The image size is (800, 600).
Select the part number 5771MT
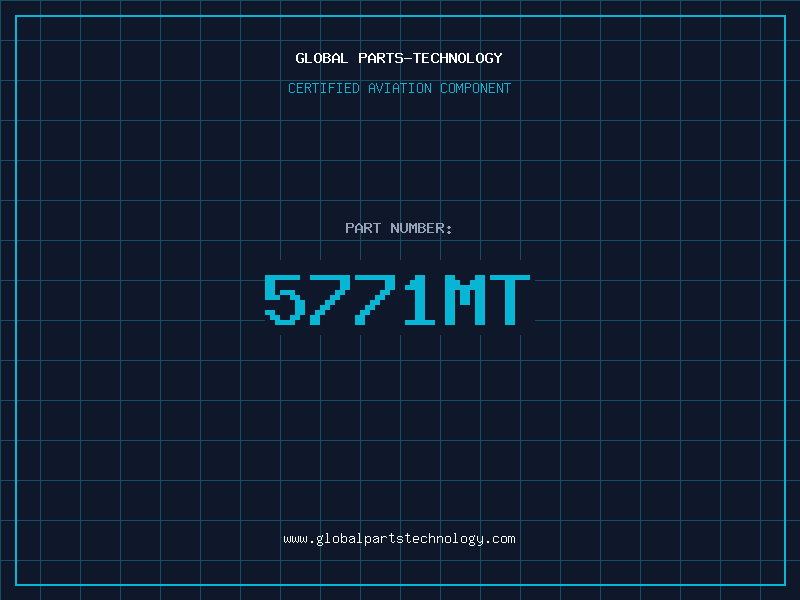tap(397, 300)
